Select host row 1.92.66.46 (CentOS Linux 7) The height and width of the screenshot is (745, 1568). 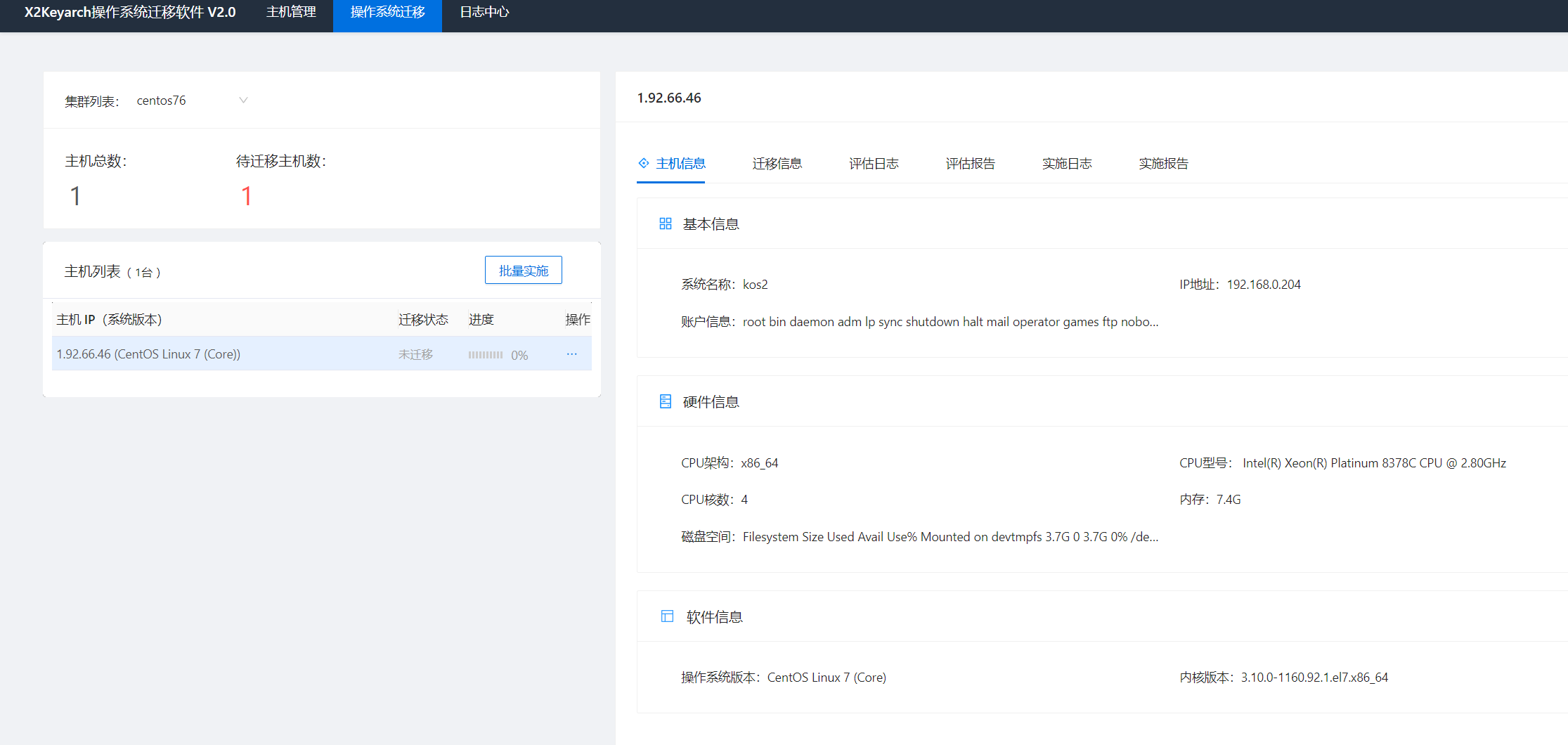click(x=148, y=354)
